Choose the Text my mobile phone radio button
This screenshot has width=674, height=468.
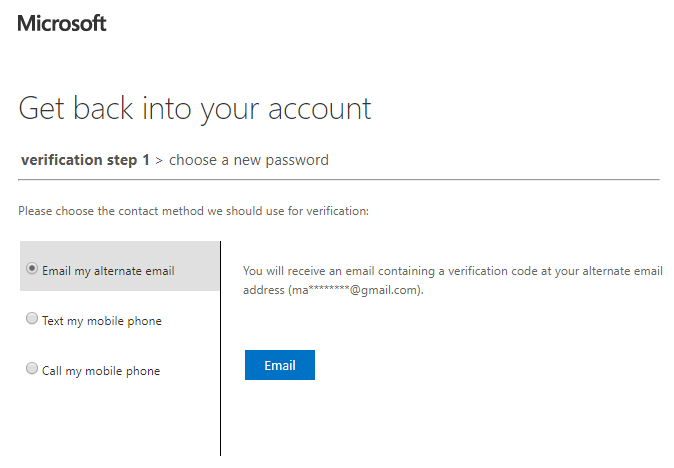[33, 319]
